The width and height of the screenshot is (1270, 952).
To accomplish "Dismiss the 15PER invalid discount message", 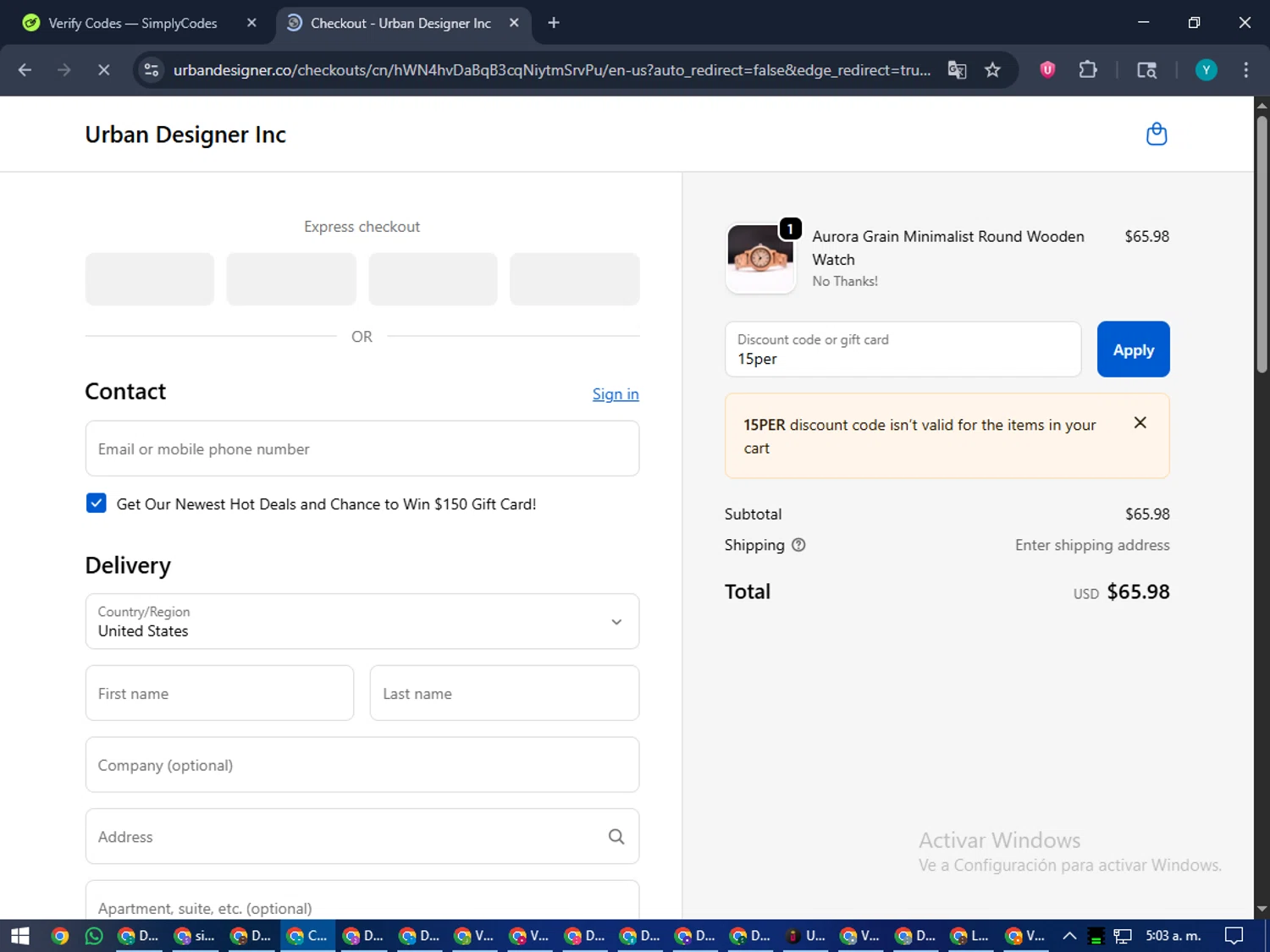I will (x=1140, y=422).
